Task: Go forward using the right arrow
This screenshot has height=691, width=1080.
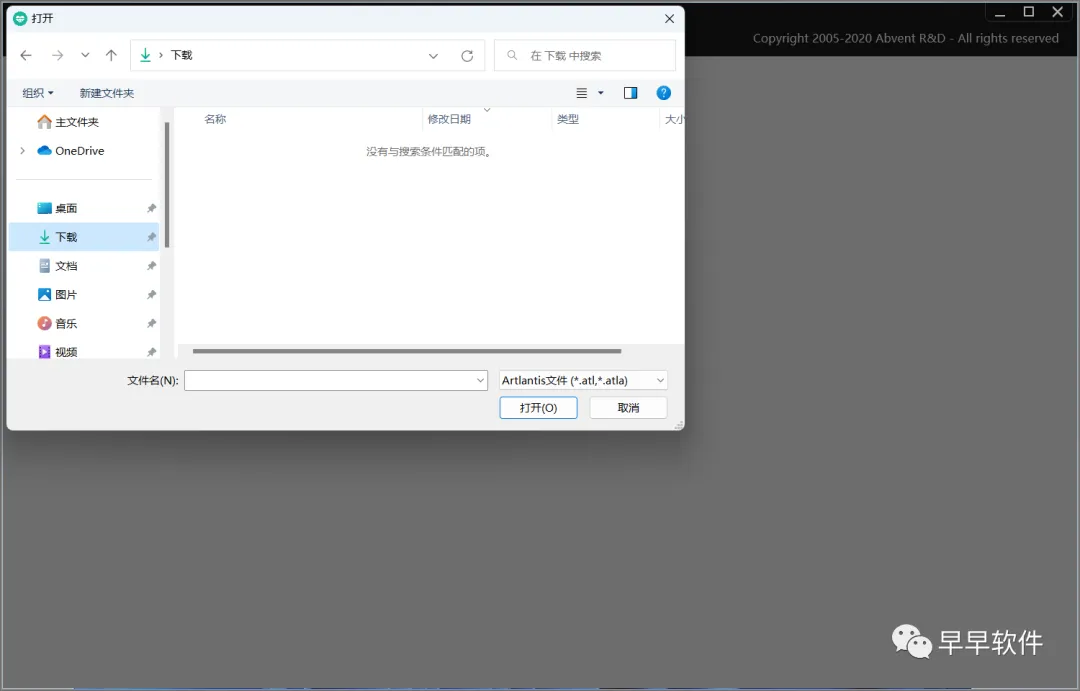Action: coord(58,56)
